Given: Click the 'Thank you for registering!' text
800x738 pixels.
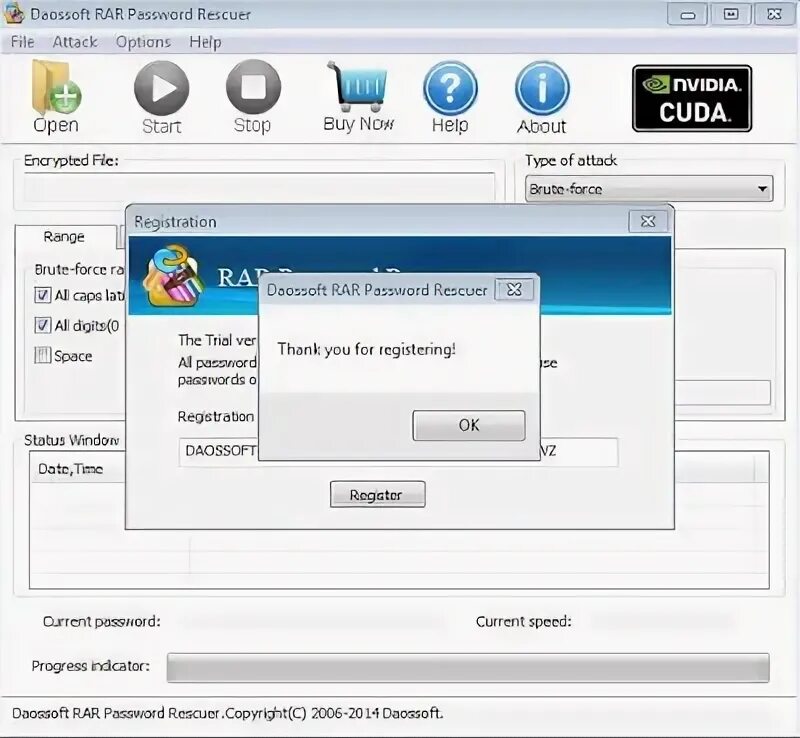Looking at the screenshot, I should 366,350.
